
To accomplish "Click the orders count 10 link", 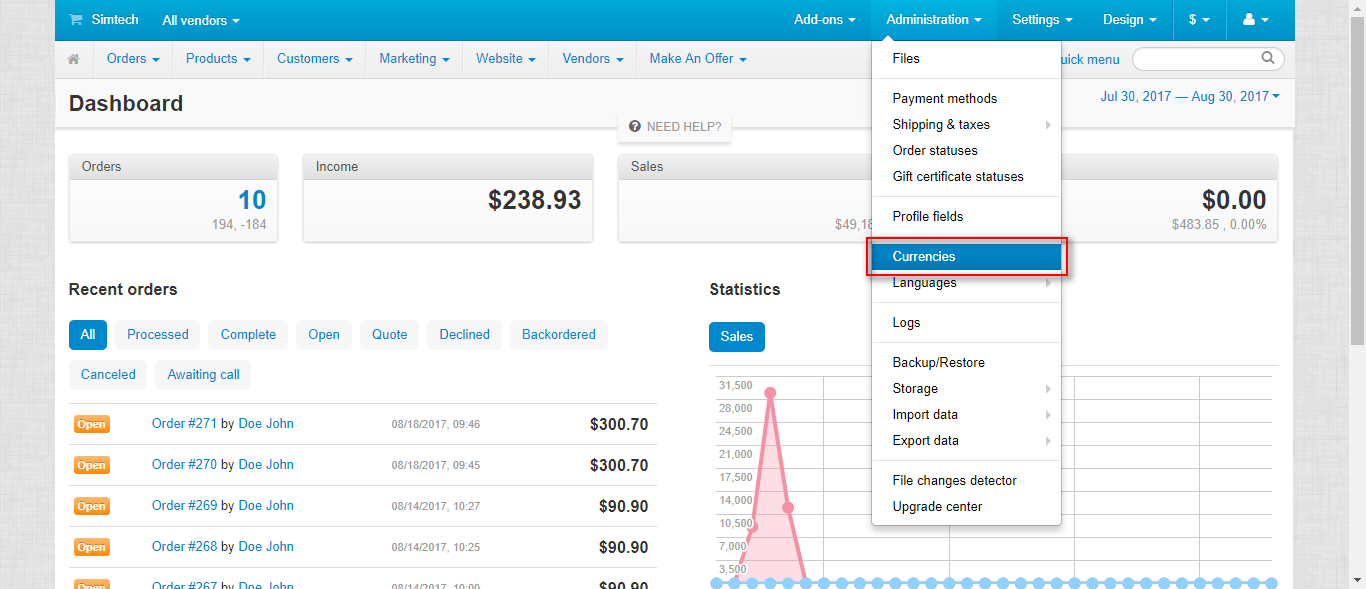I will 252,200.
